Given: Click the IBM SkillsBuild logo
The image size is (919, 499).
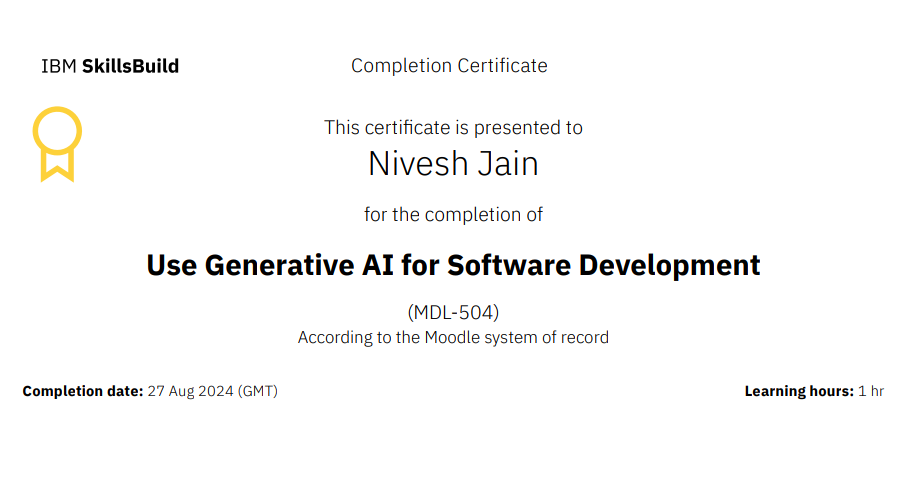Looking at the screenshot, I should (x=110, y=67).
